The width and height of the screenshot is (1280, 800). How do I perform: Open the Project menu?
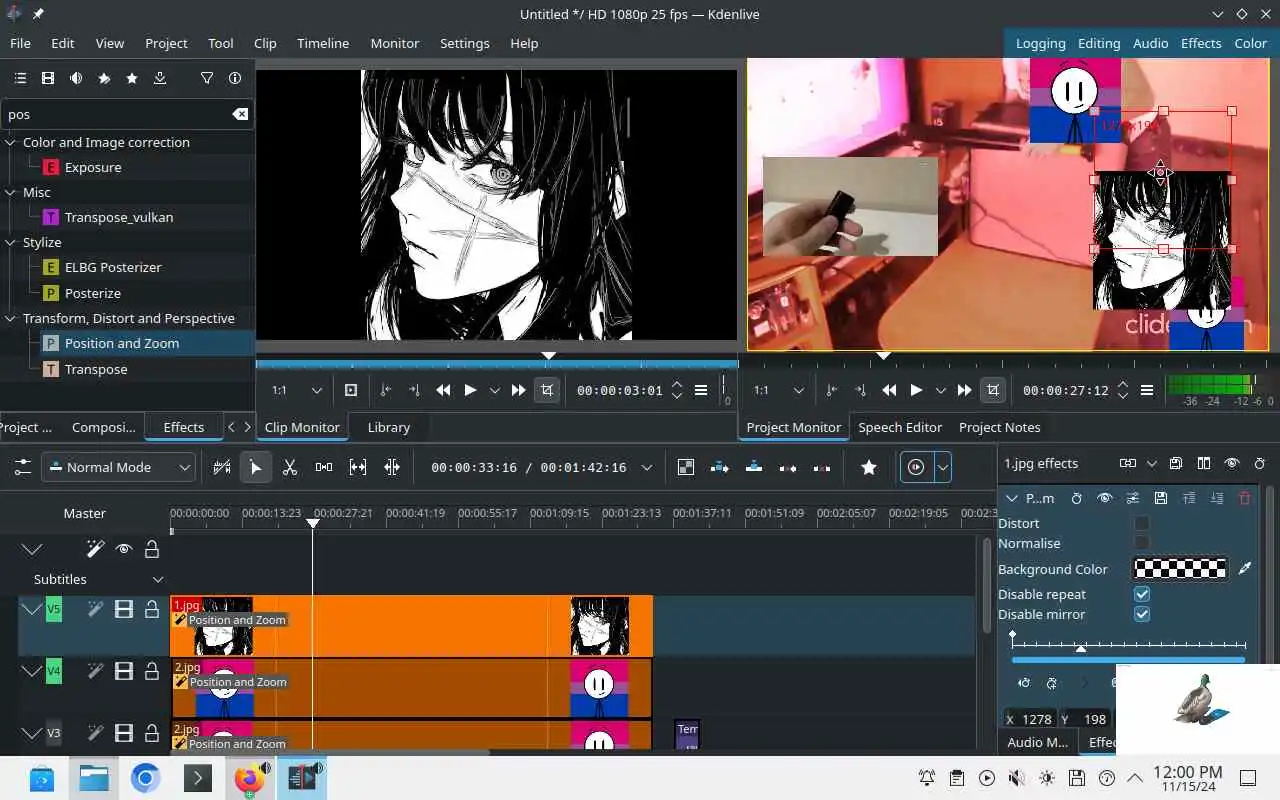click(x=166, y=43)
